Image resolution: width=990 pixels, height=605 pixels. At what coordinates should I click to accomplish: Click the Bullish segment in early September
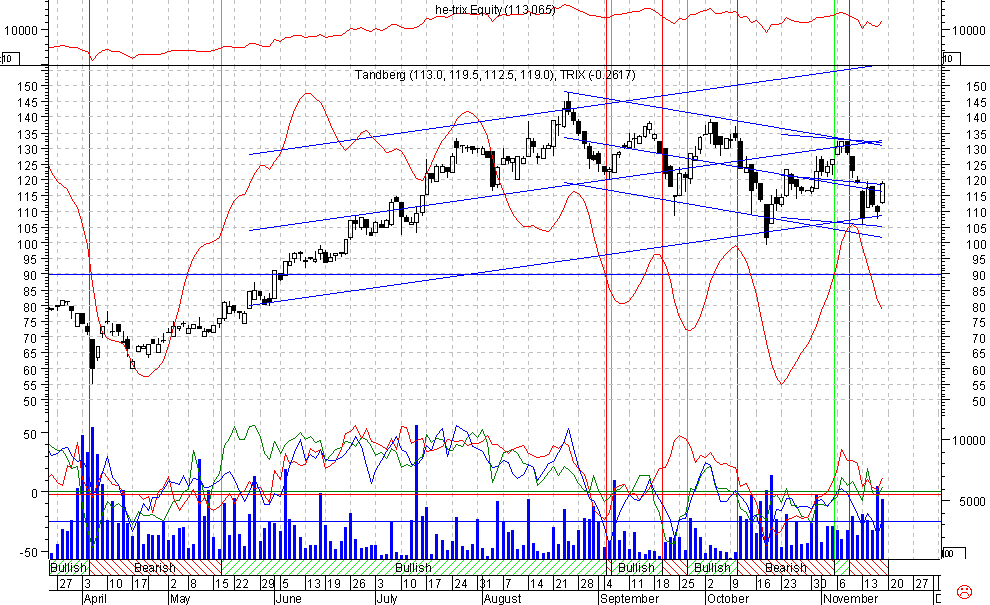point(634,567)
